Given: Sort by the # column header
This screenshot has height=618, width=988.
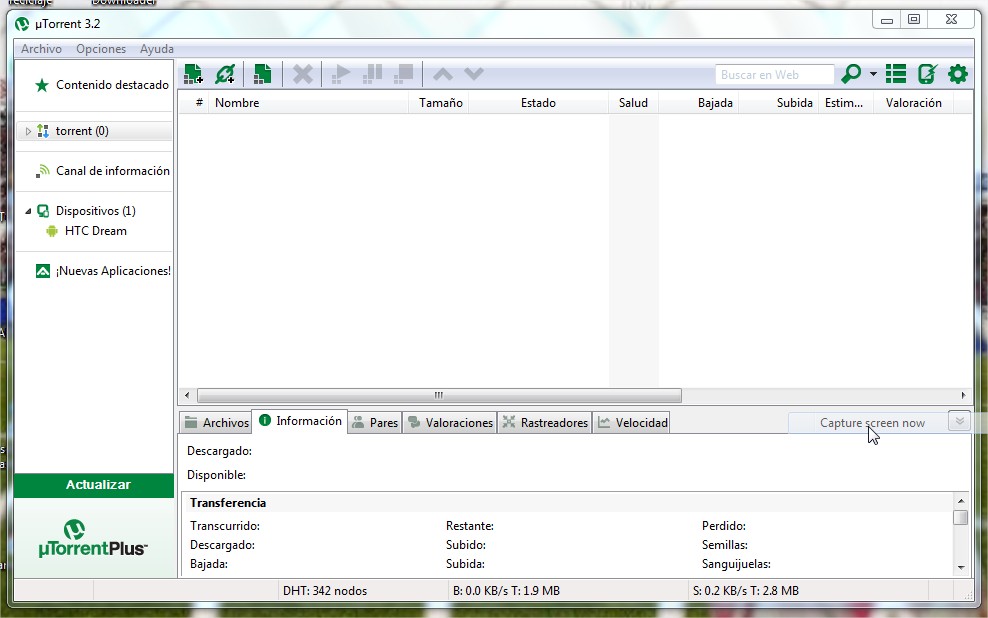Looking at the screenshot, I should [x=199, y=103].
